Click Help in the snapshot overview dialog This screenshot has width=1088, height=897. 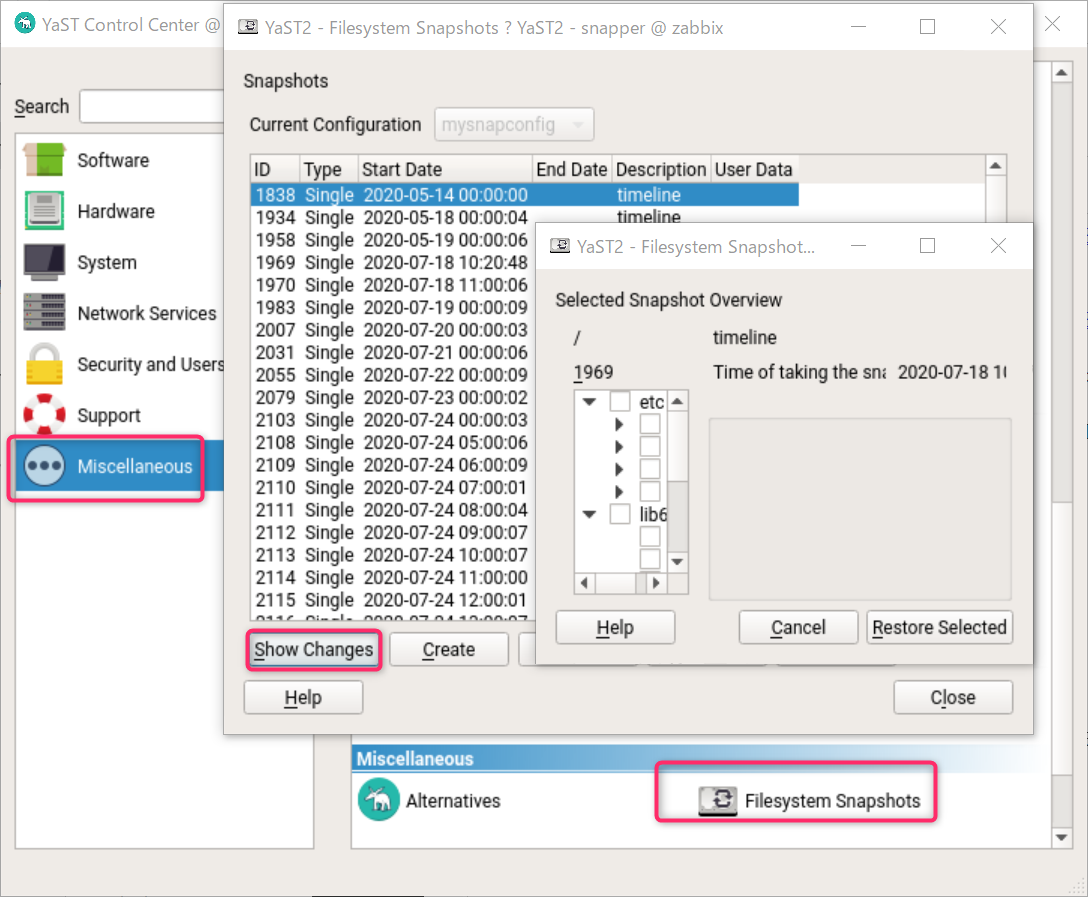(x=615, y=627)
